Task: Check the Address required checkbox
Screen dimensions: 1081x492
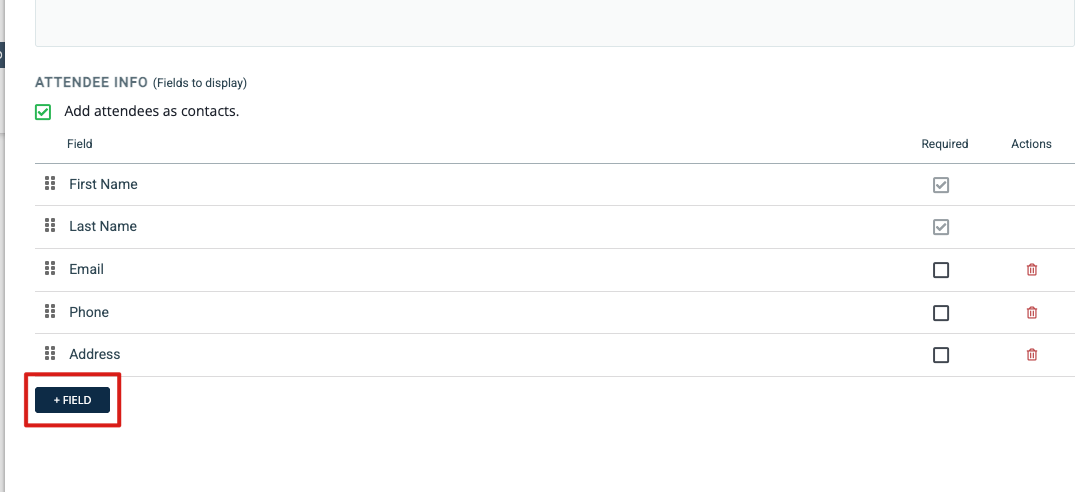Action: (x=940, y=355)
